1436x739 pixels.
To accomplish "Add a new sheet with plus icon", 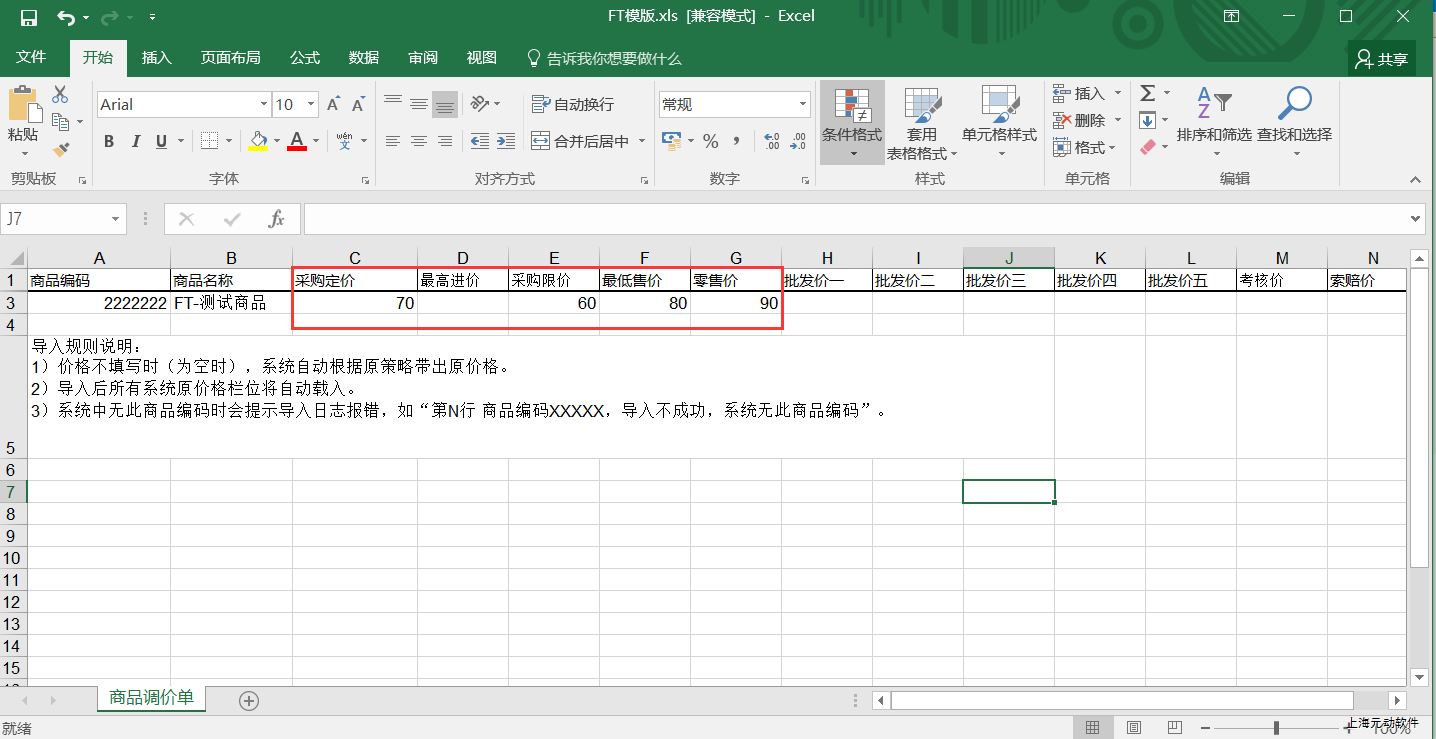I will coord(249,700).
